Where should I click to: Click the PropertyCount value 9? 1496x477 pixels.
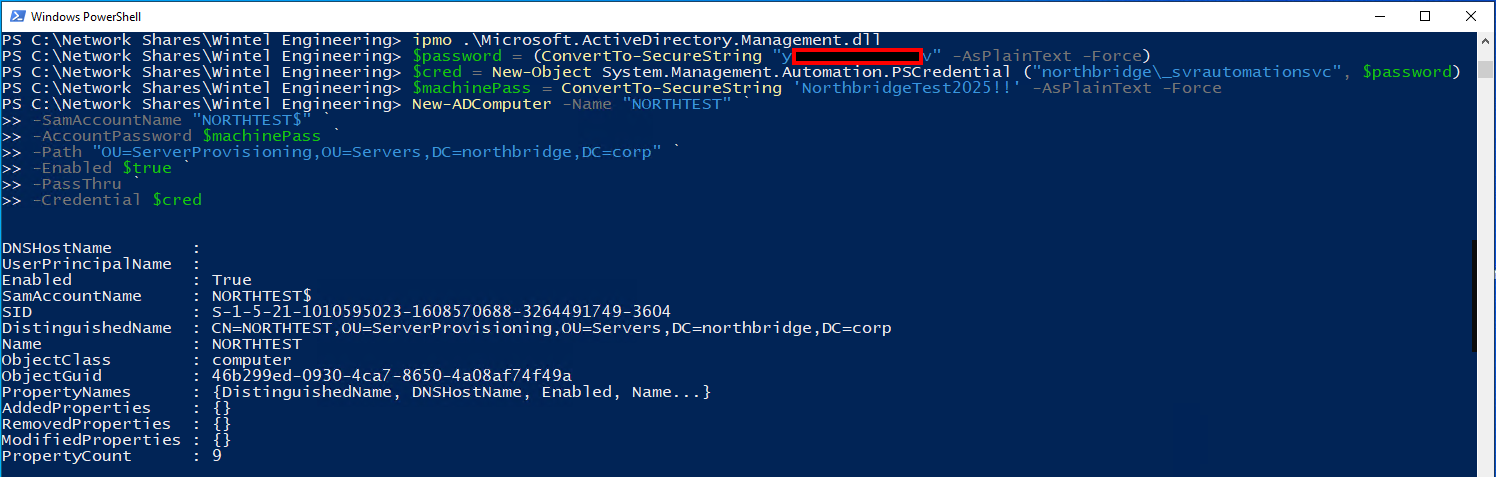point(217,456)
